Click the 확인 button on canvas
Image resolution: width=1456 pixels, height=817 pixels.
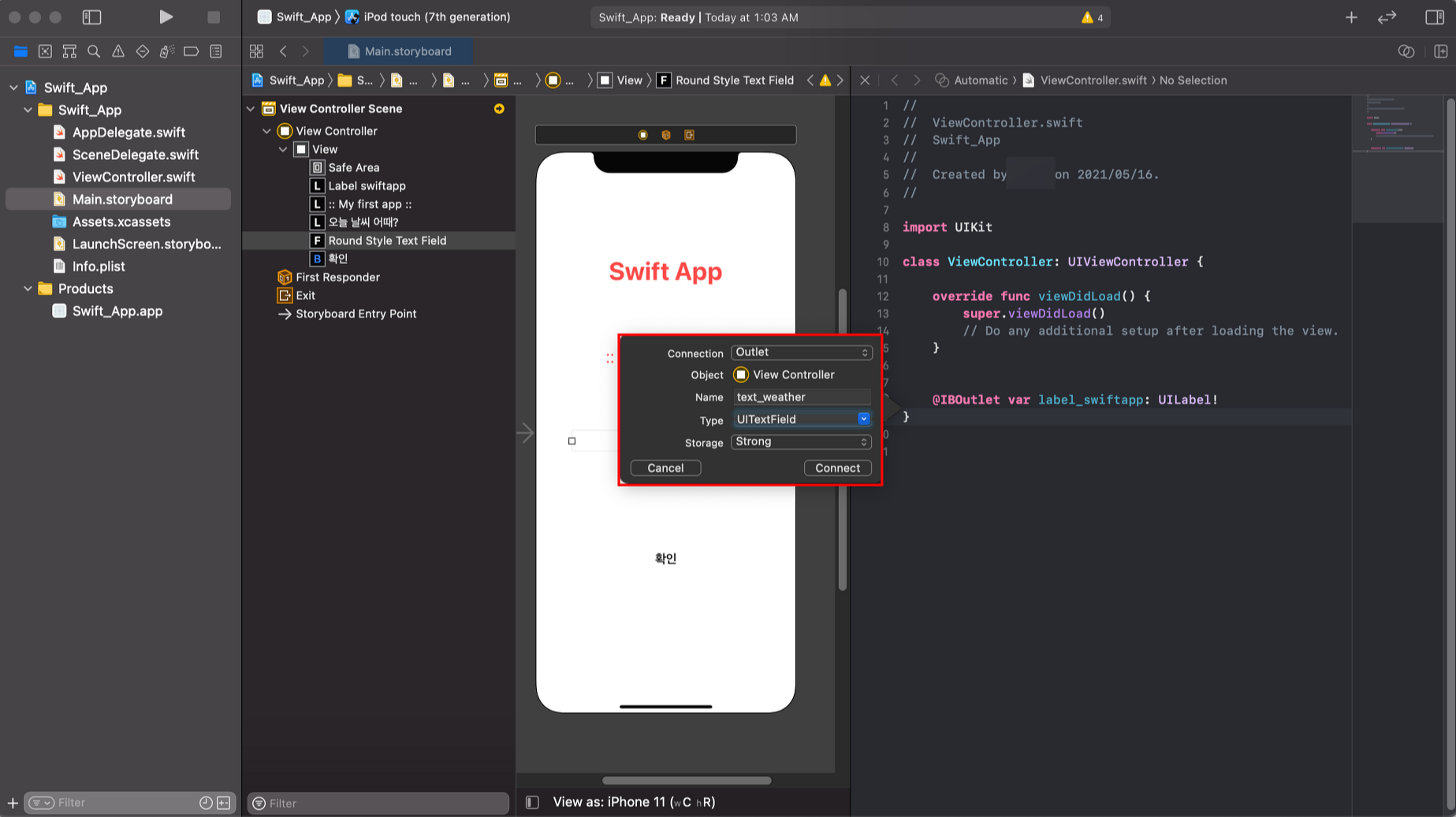[x=665, y=559]
